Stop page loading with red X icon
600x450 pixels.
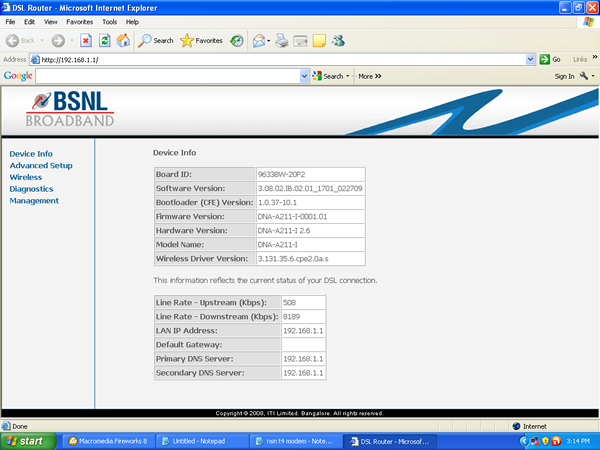(x=86, y=41)
